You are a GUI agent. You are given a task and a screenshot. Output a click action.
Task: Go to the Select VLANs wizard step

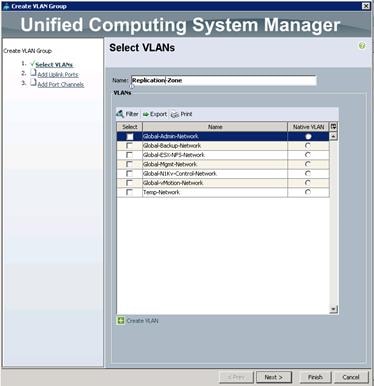[54, 65]
